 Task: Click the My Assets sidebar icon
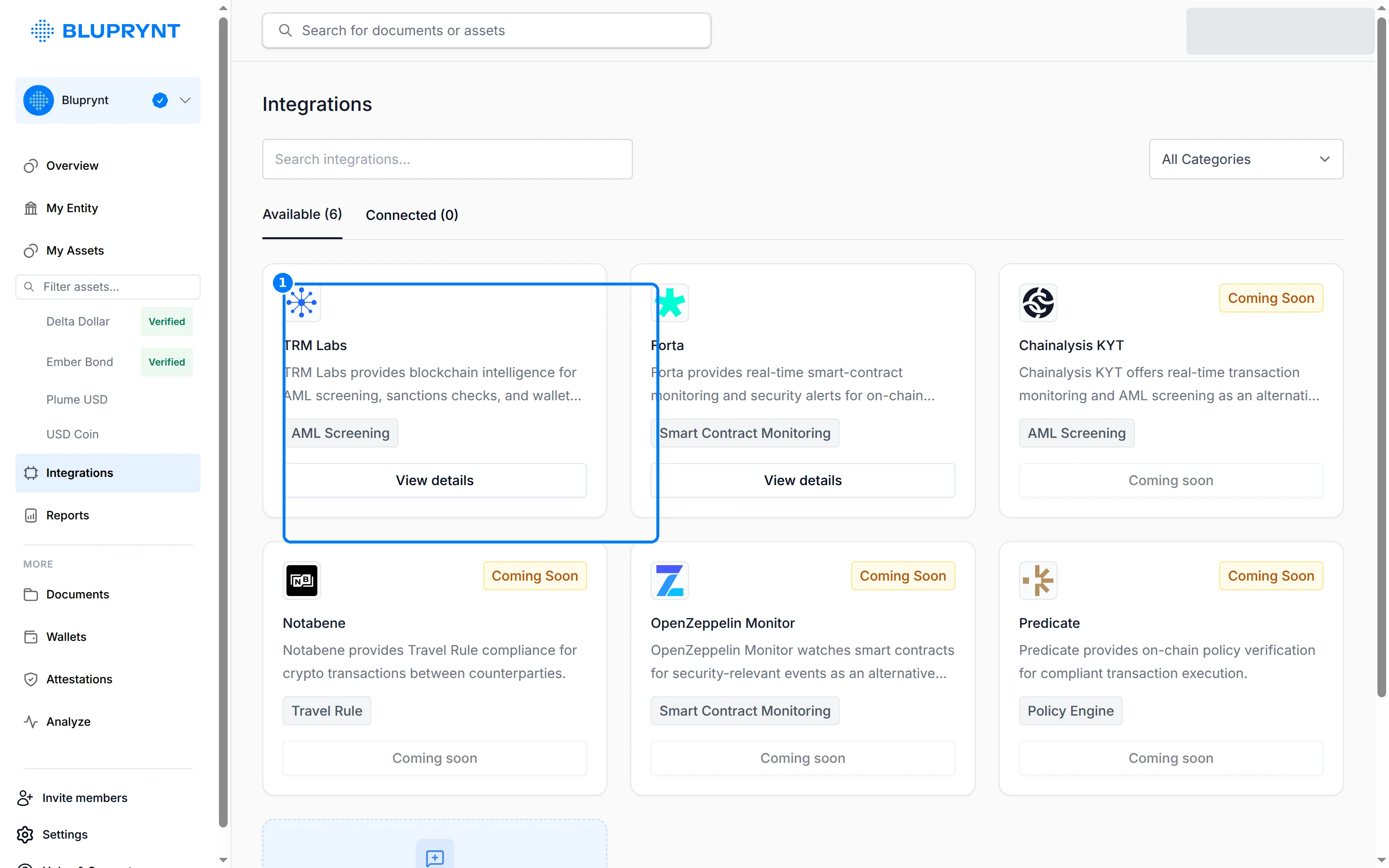point(31,250)
